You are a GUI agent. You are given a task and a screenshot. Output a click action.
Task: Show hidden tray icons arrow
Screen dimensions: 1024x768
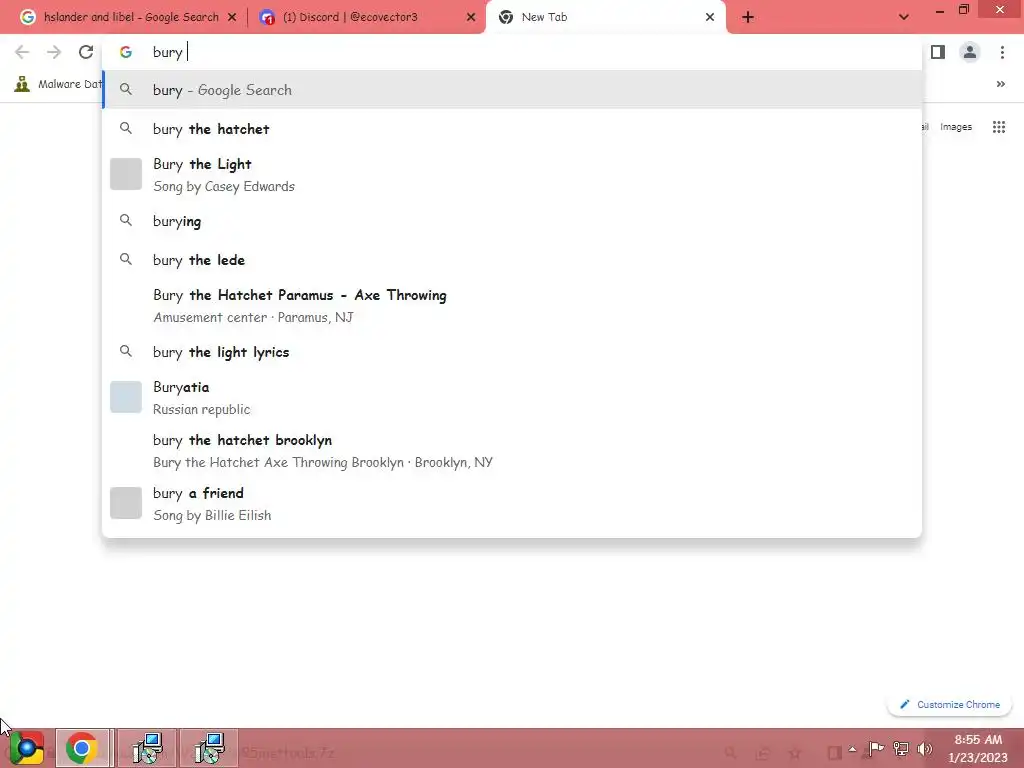coord(852,749)
